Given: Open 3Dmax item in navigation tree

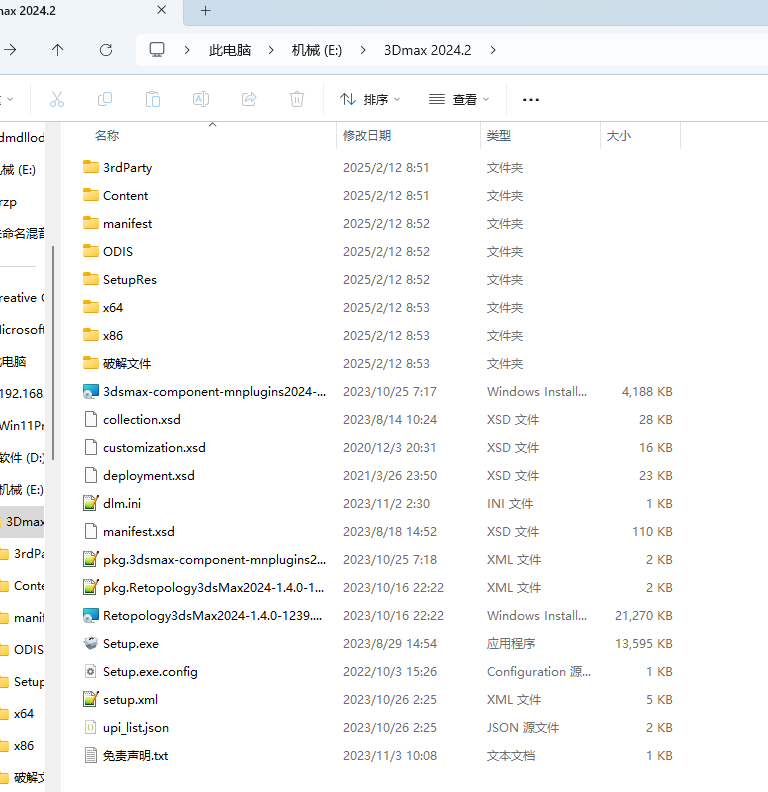Looking at the screenshot, I should point(22,521).
